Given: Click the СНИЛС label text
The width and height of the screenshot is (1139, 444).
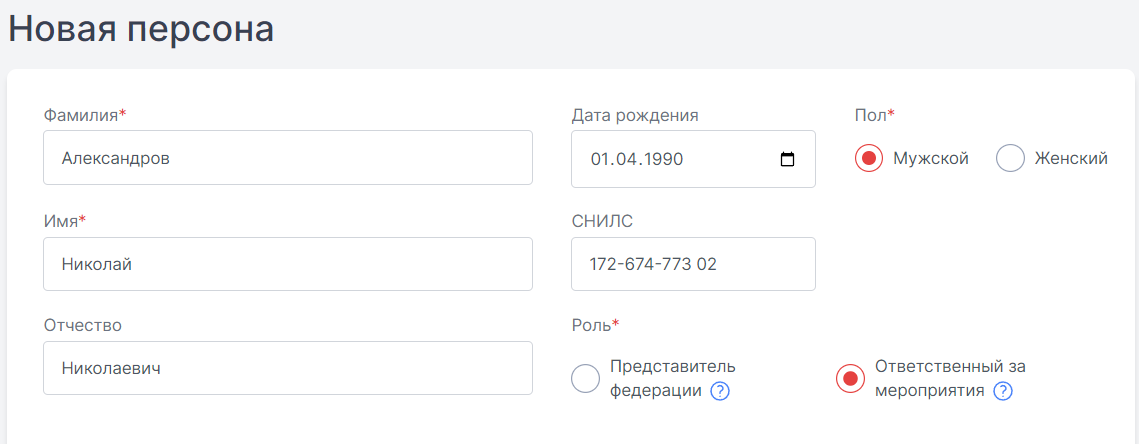Looking at the screenshot, I should 602,222.
